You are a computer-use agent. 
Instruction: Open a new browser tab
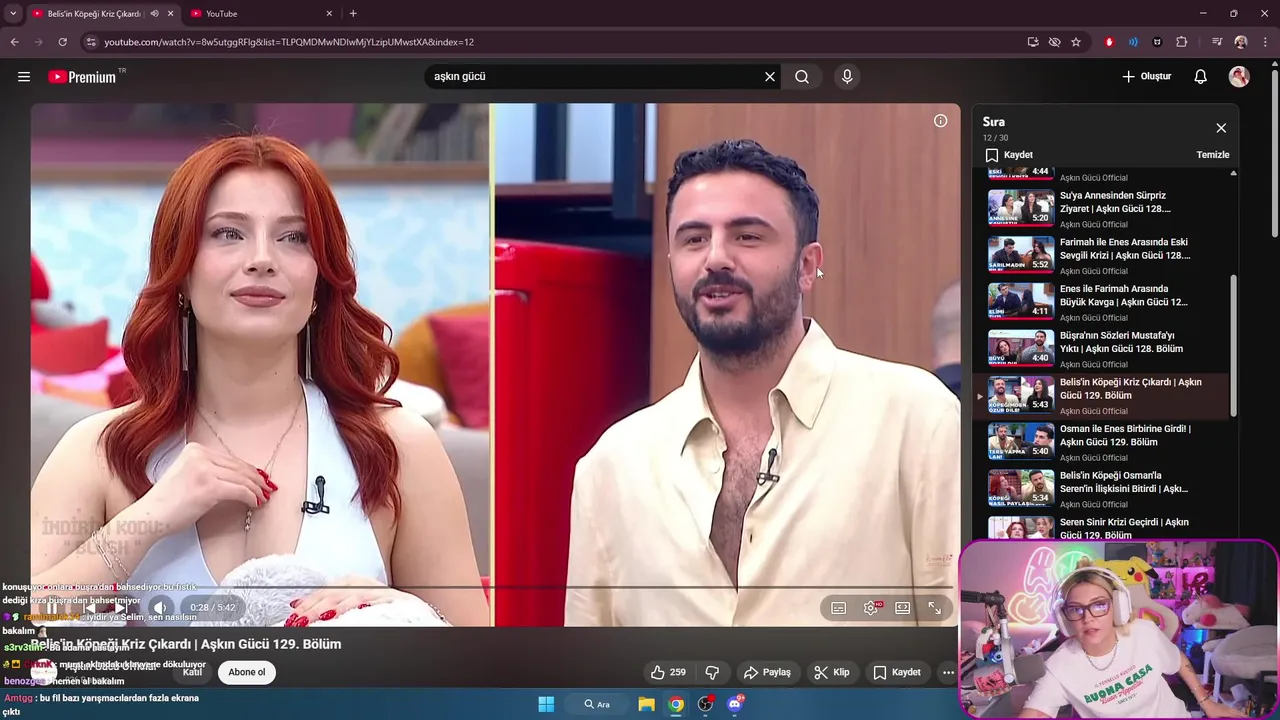point(353,14)
